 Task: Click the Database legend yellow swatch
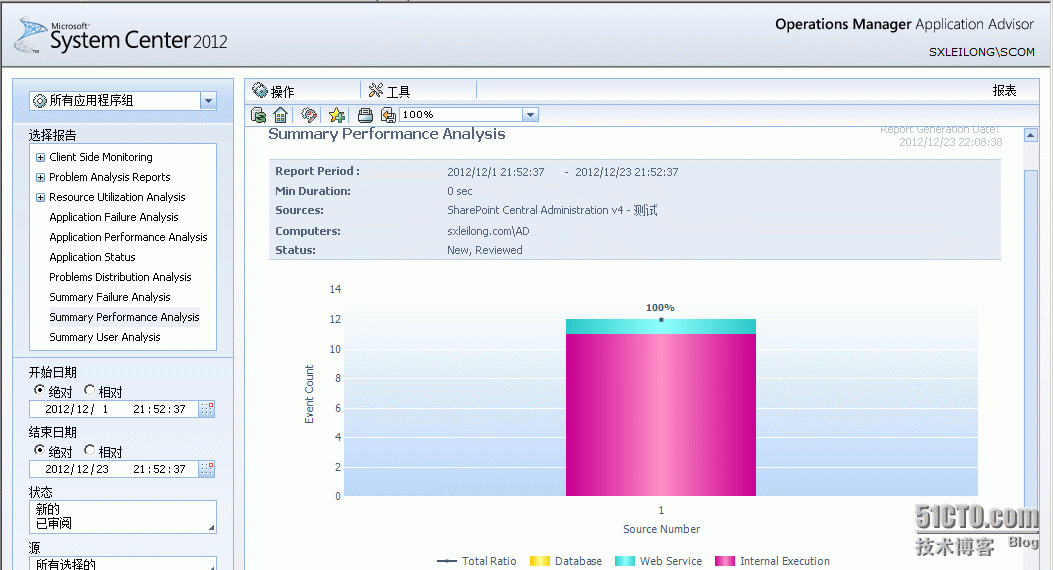coord(539,561)
